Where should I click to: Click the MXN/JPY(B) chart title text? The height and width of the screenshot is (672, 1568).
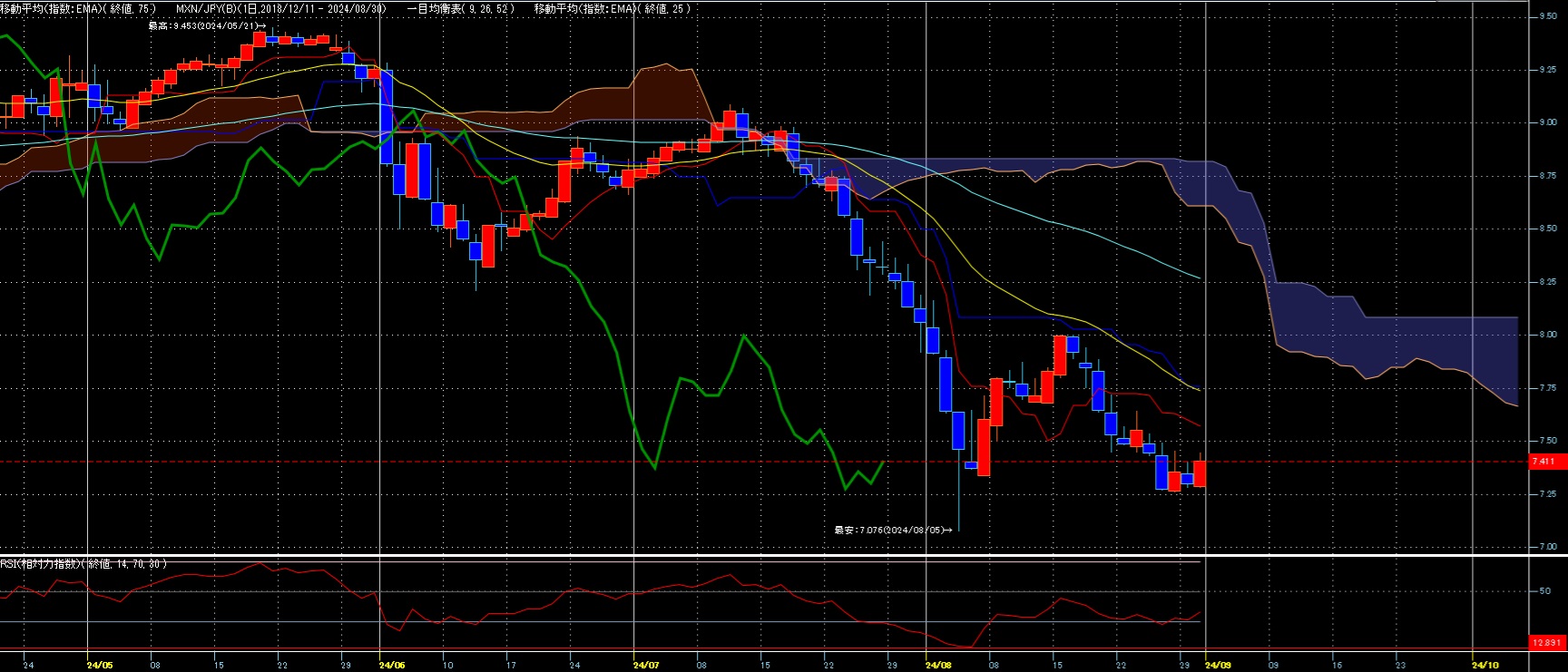(280, 8)
